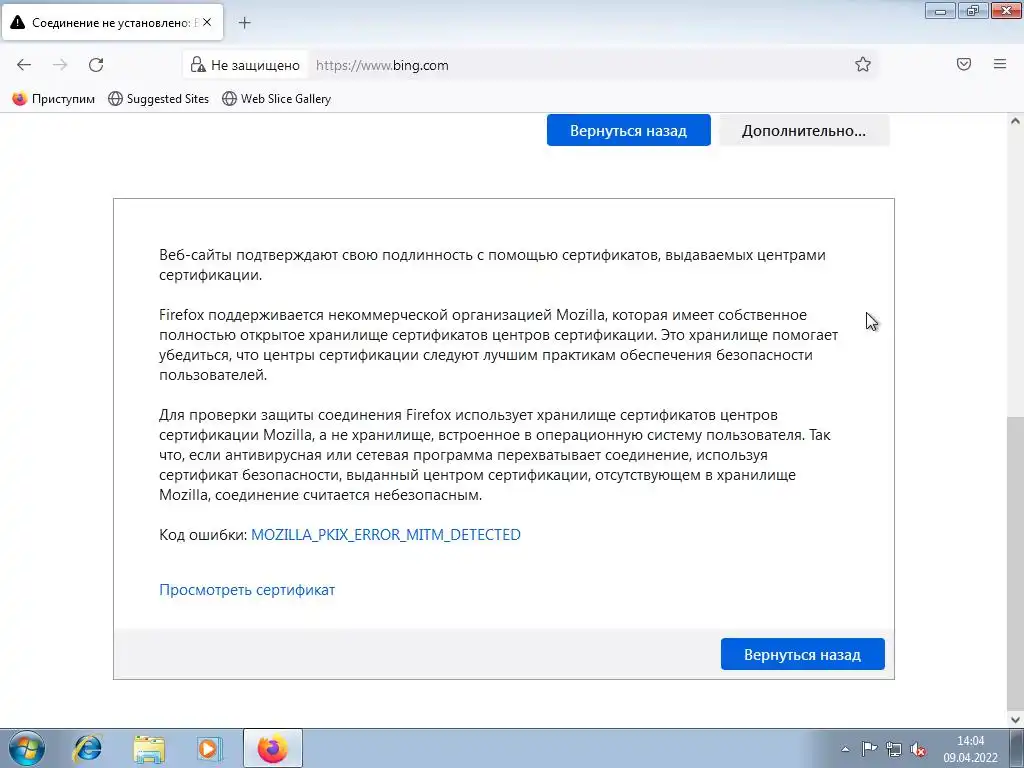Click the forward navigation arrow
The height and width of the screenshot is (768, 1024).
[x=60, y=65]
